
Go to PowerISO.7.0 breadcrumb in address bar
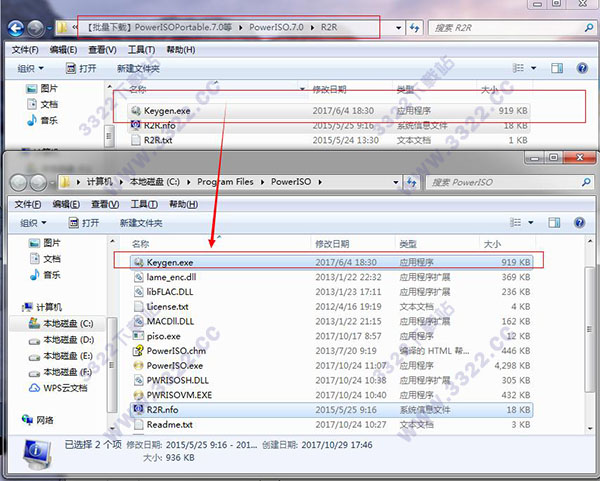276,28
